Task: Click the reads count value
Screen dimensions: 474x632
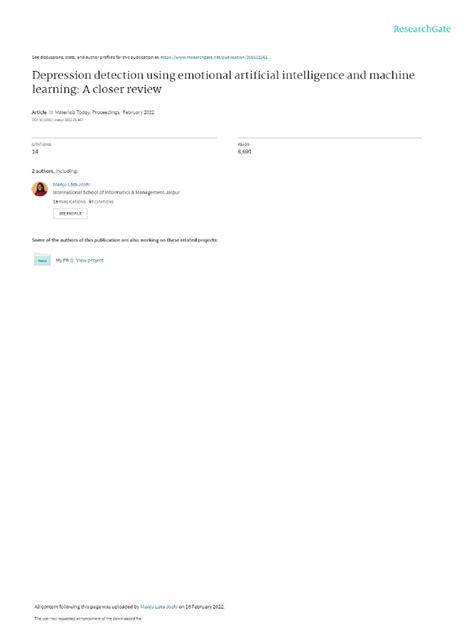Action: (244, 152)
